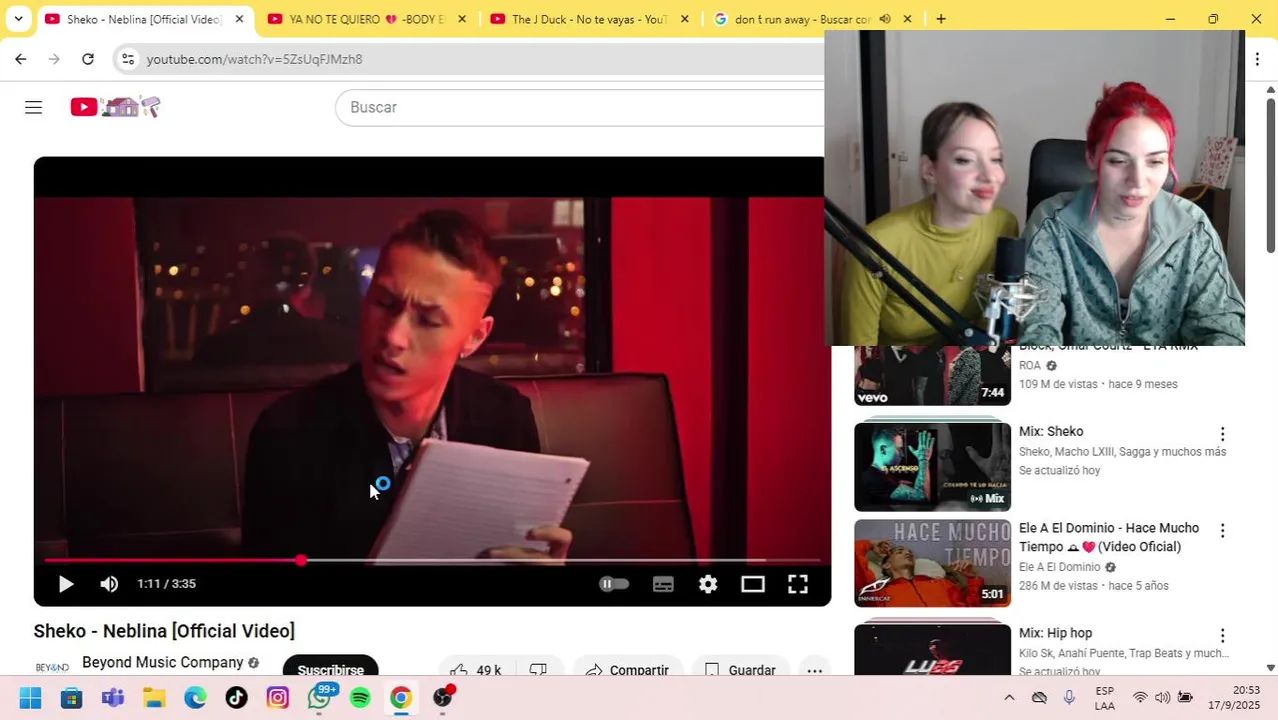Reload the page with the refresh icon
This screenshot has width=1278, height=720.
click(88, 59)
